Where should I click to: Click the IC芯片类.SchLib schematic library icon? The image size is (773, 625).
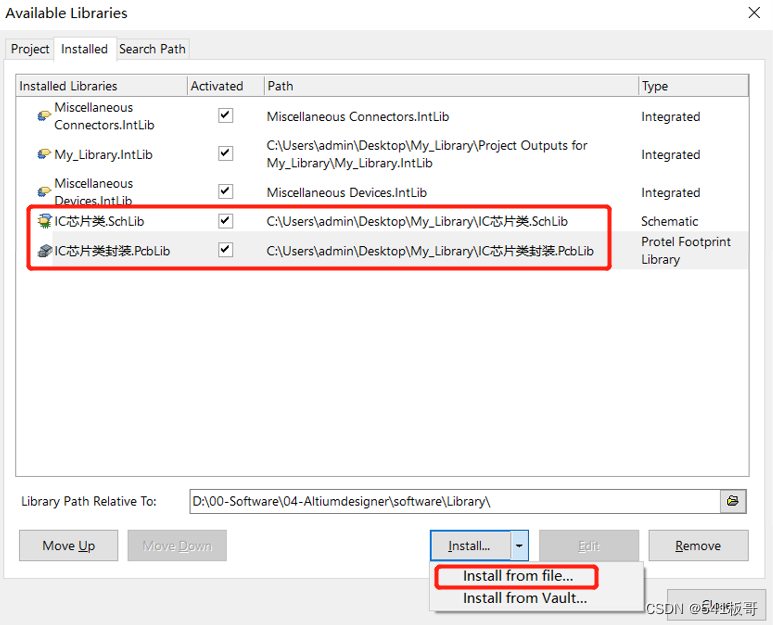pos(44,221)
